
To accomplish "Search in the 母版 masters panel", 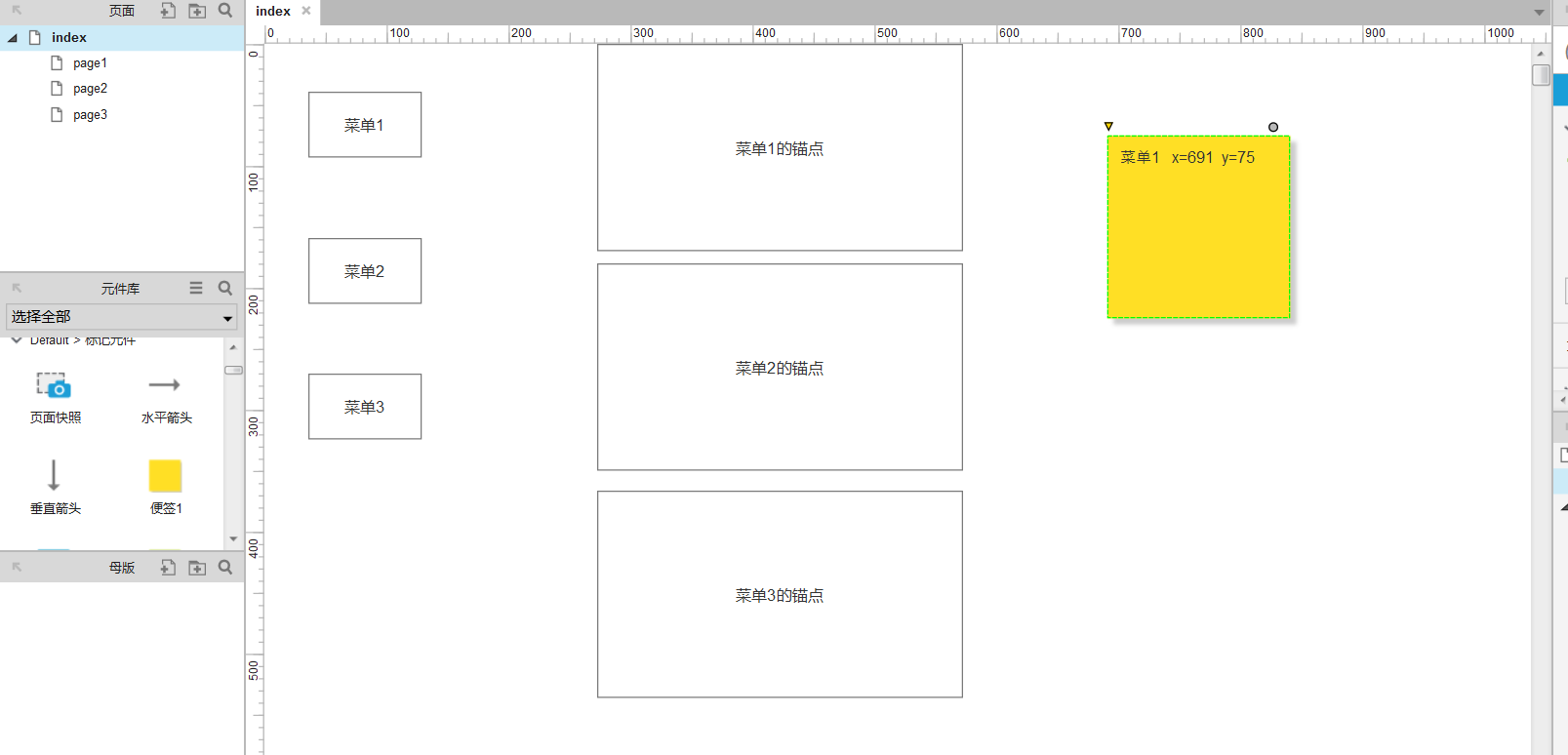I will (225, 567).
